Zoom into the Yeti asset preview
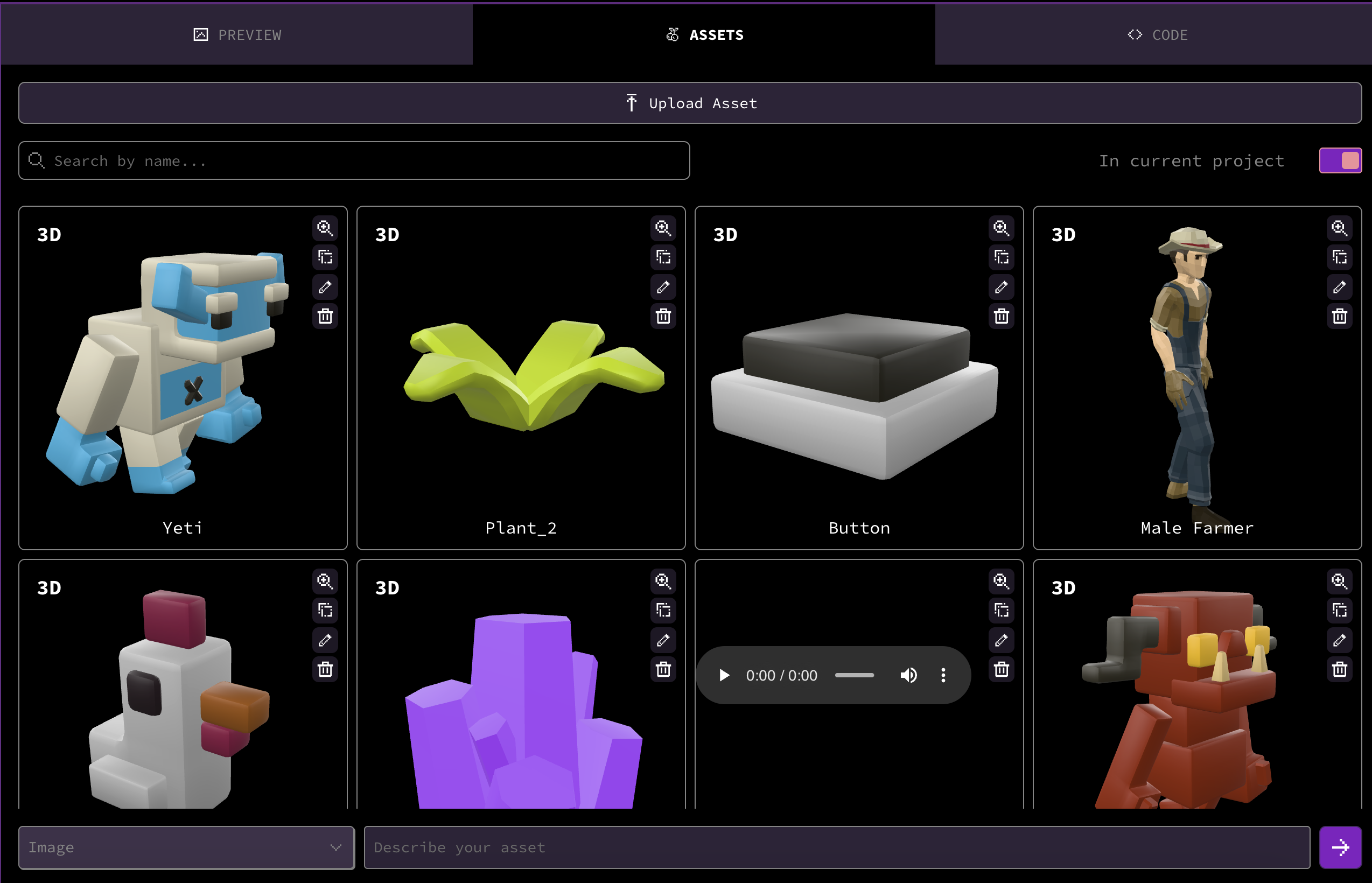 click(325, 228)
